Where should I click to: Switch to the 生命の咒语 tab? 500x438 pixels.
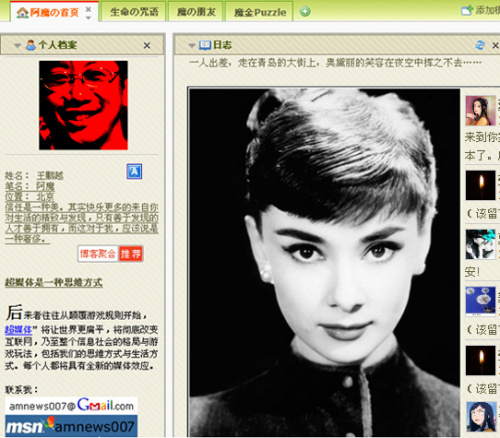point(134,12)
